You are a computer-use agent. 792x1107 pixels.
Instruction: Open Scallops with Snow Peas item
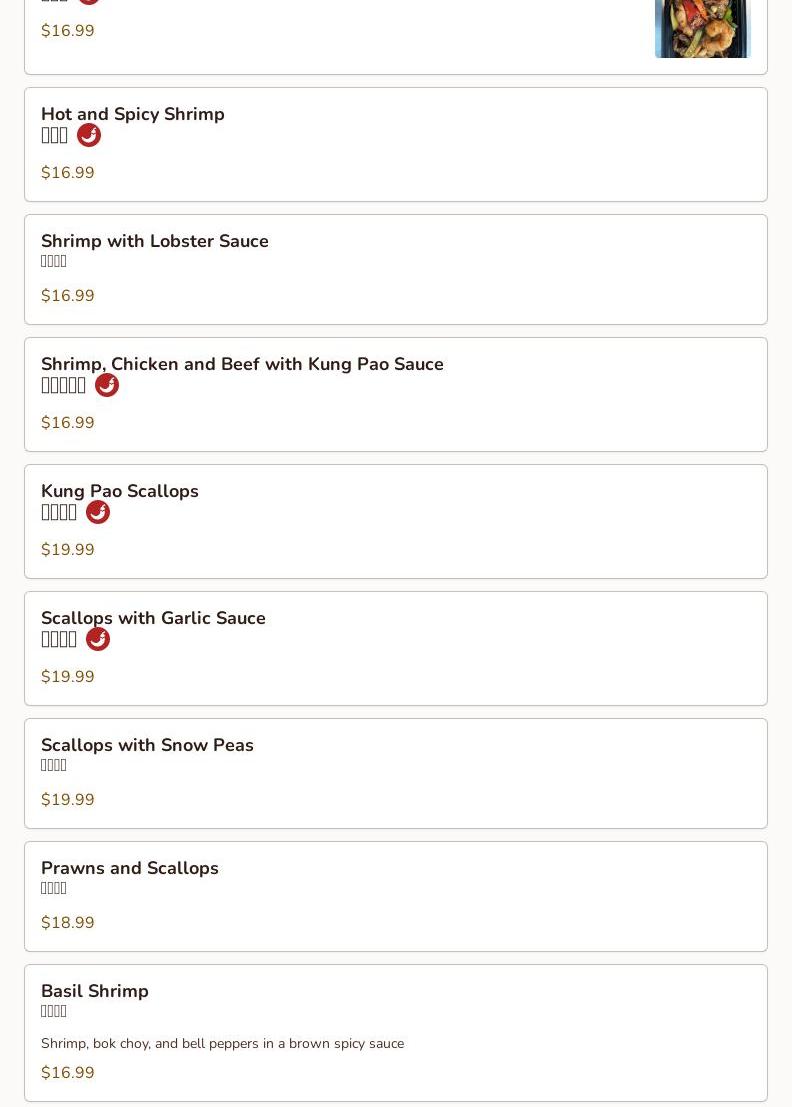pyautogui.click(x=147, y=745)
